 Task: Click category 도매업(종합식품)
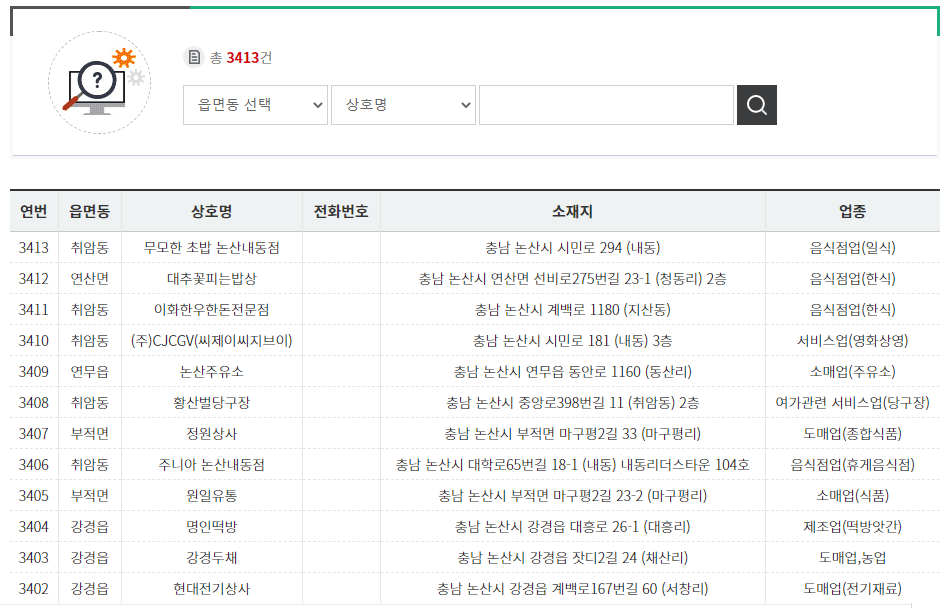[852, 434]
